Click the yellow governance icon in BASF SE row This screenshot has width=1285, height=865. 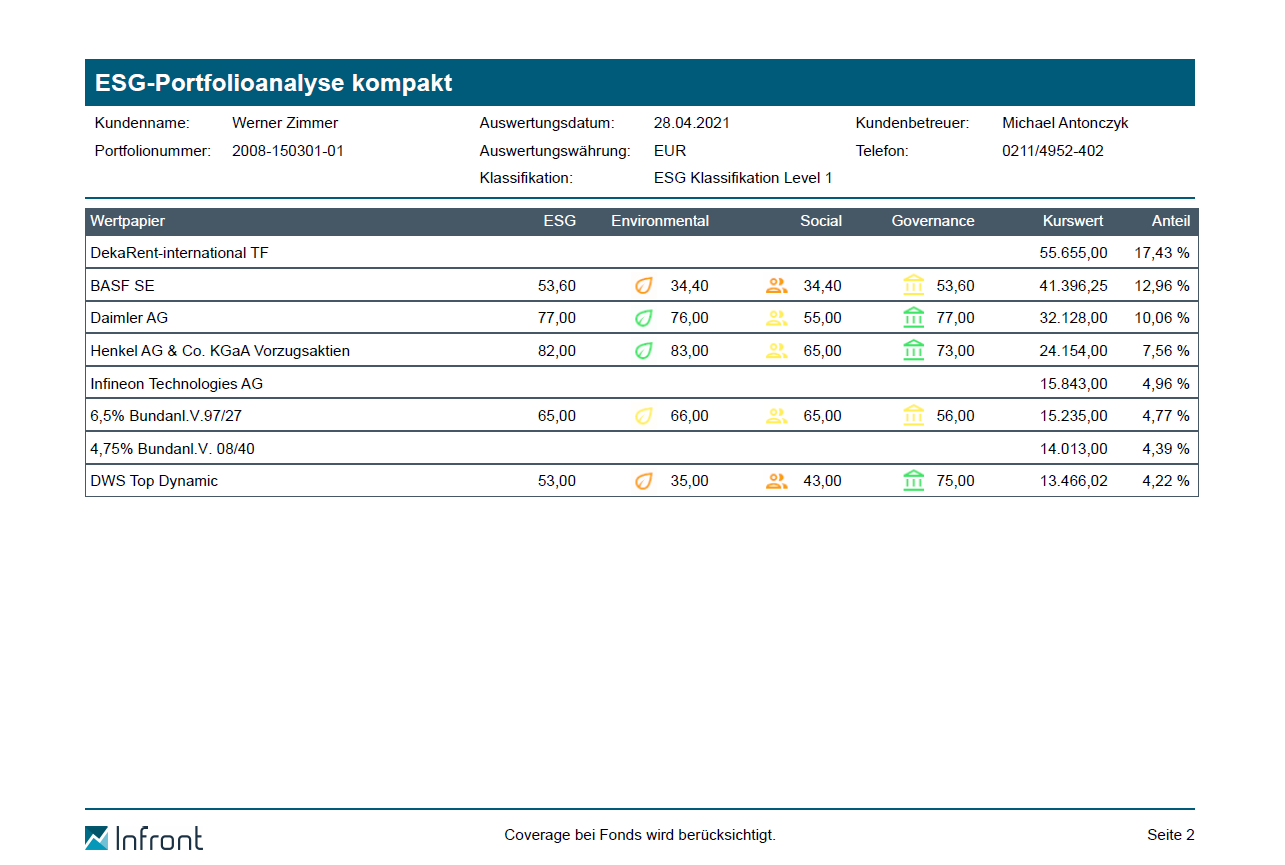tap(913, 286)
